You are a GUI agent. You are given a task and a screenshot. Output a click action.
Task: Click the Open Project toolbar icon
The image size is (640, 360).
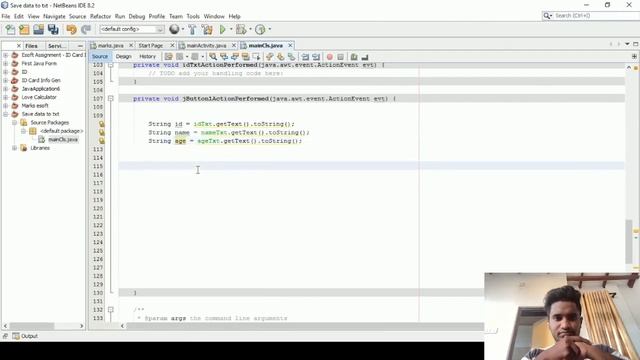coord(38,29)
